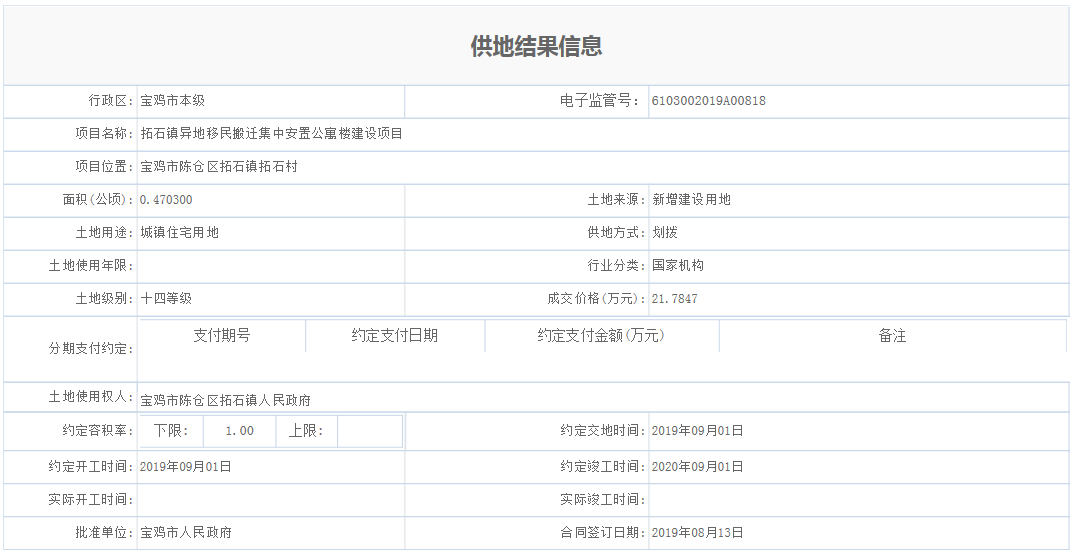1073x555 pixels.
Task: Click the land use value 城镇住宅用地
Action: click(x=179, y=233)
